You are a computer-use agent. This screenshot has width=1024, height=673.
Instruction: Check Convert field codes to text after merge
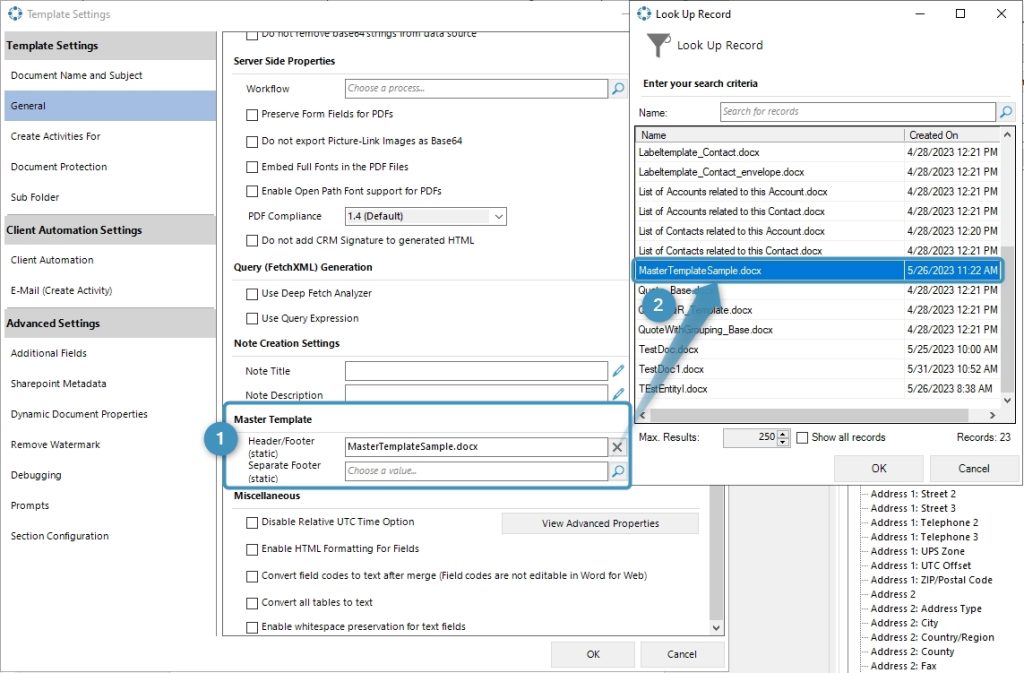coord(252,576)
